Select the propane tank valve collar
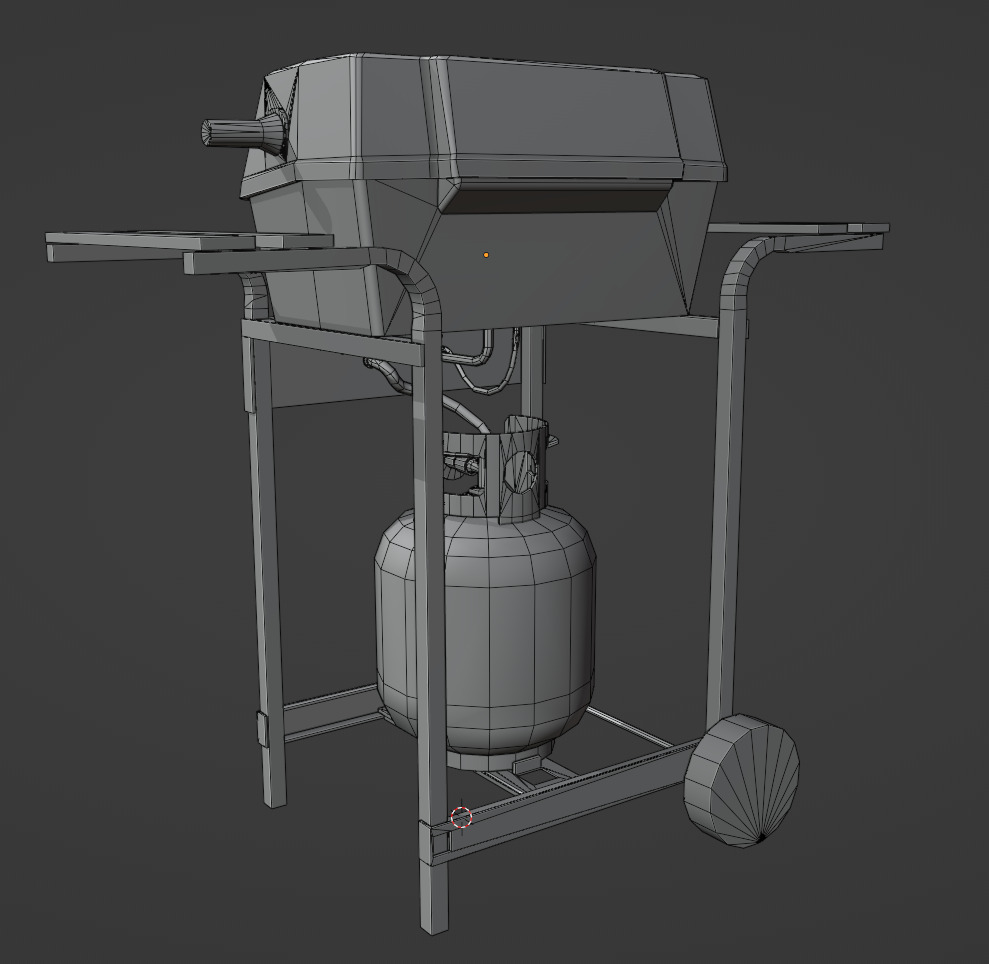The width and height of the screenshot is (989, 964). (x=498, y=467)
